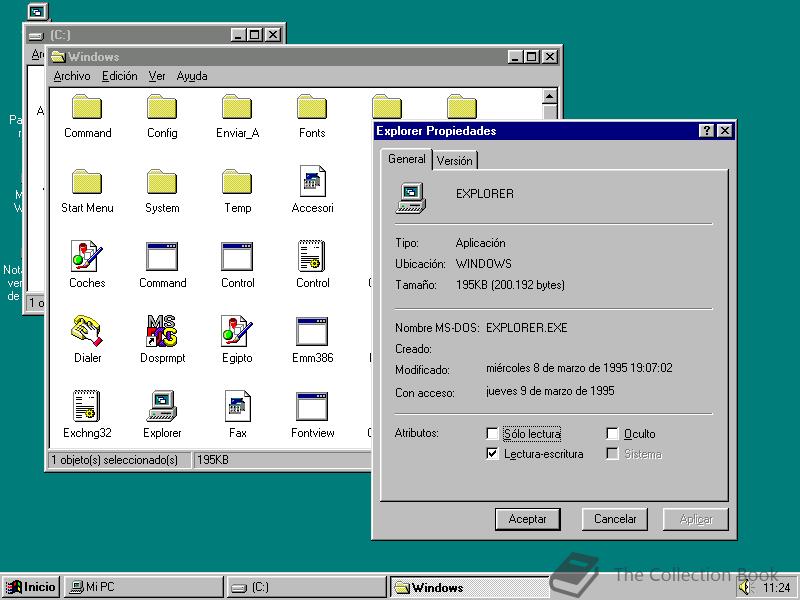Click the Aceptar button

click(x=528, y=519)
